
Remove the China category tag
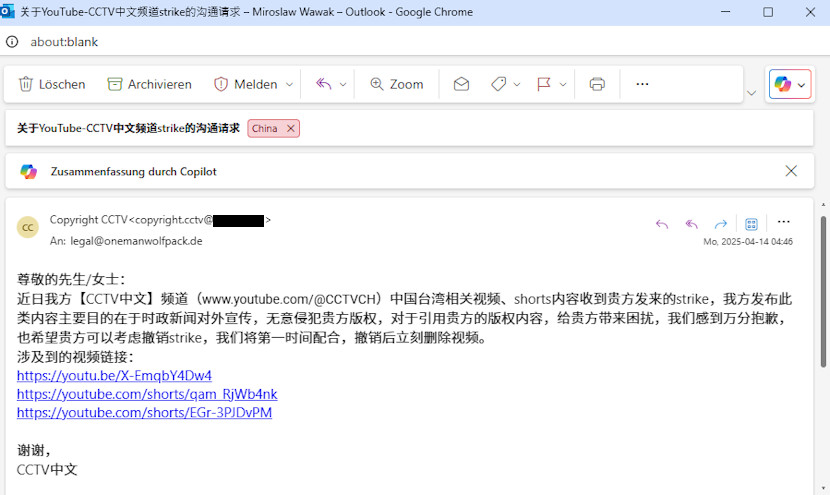pyautogui.click(x=291, y=128)
